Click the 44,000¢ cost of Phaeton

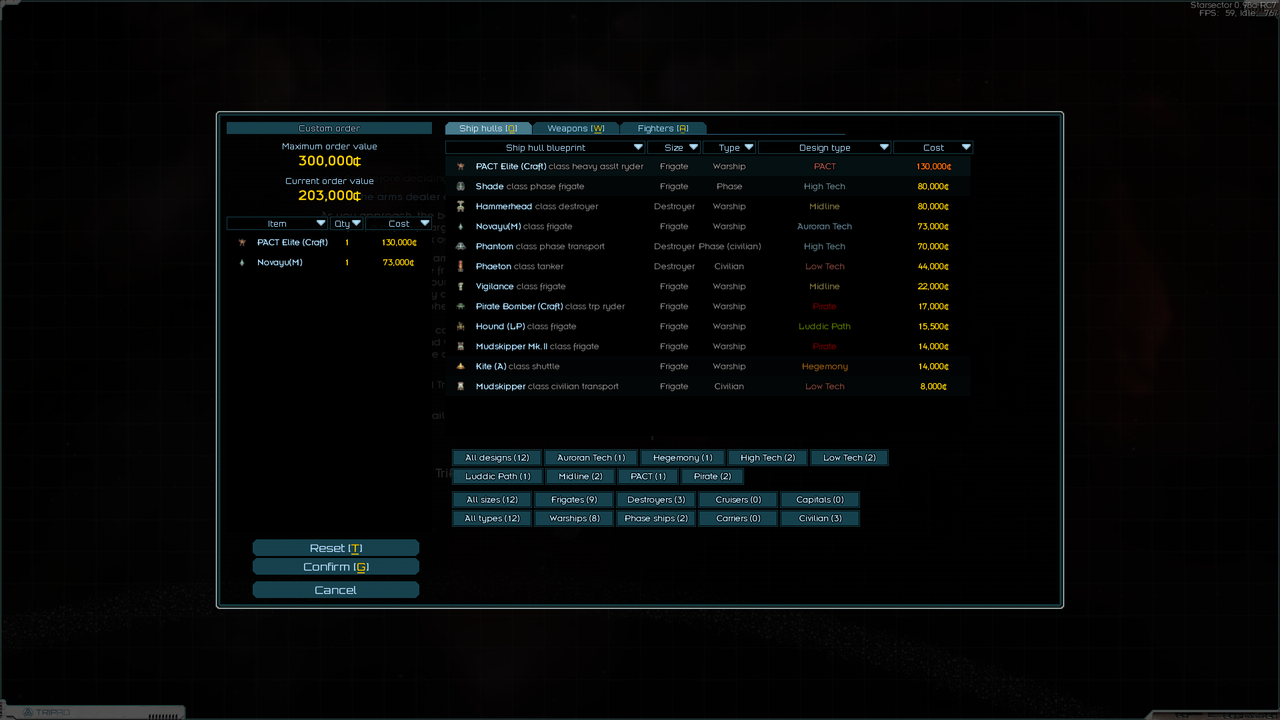tap(933, 266)
